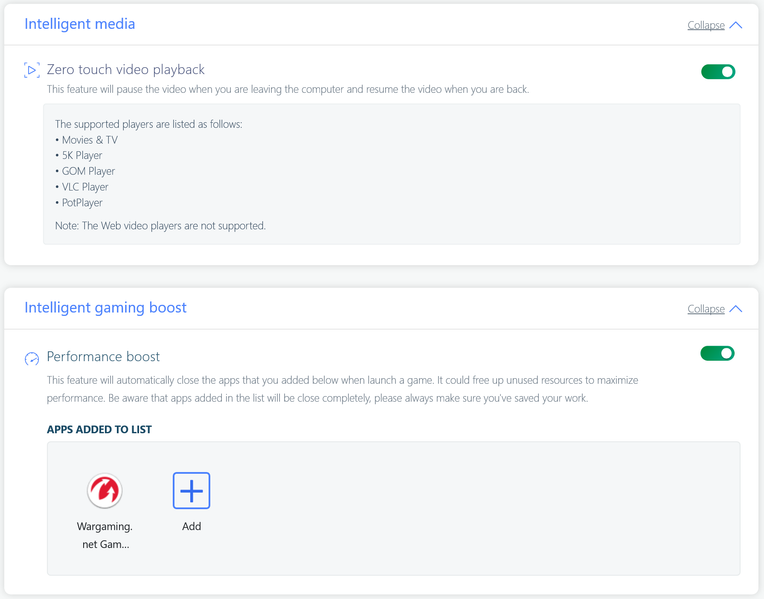Click the Intelligent media section title

click(80, 24)
